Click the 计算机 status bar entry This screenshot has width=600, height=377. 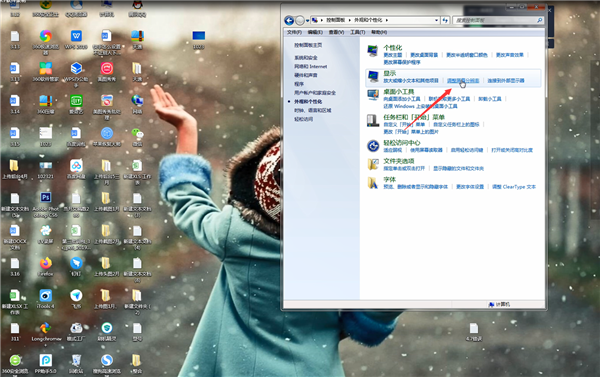[499, 305]
